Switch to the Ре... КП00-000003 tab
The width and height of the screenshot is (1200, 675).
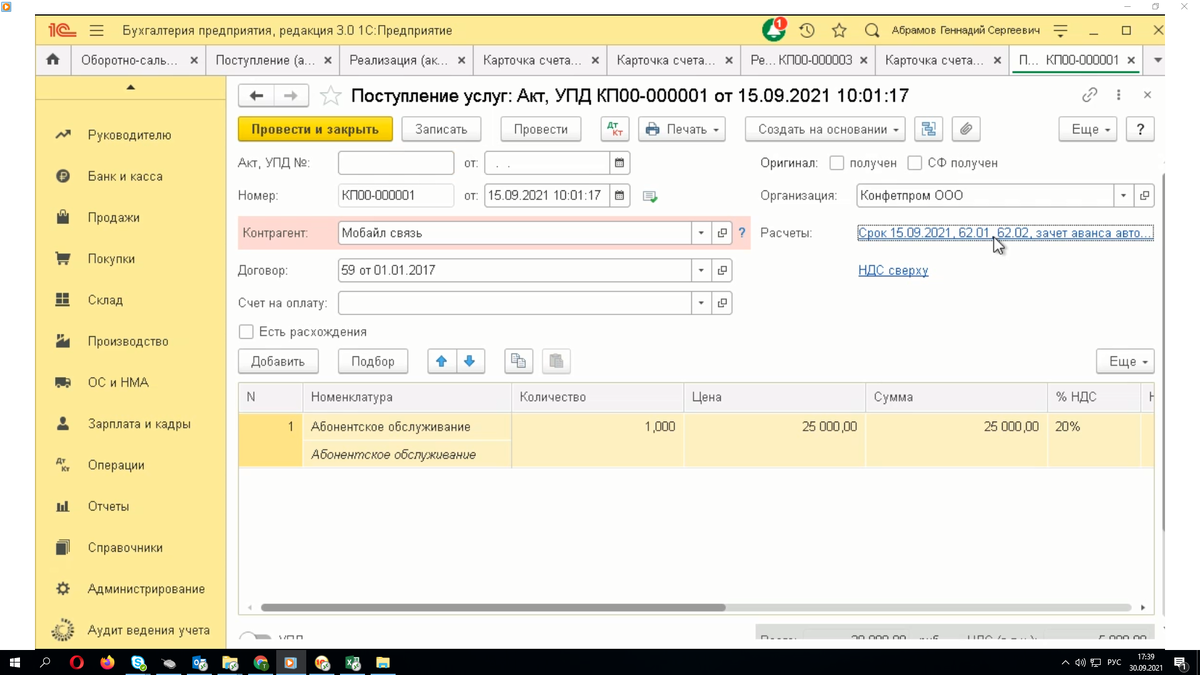click(x=806, y=60)
